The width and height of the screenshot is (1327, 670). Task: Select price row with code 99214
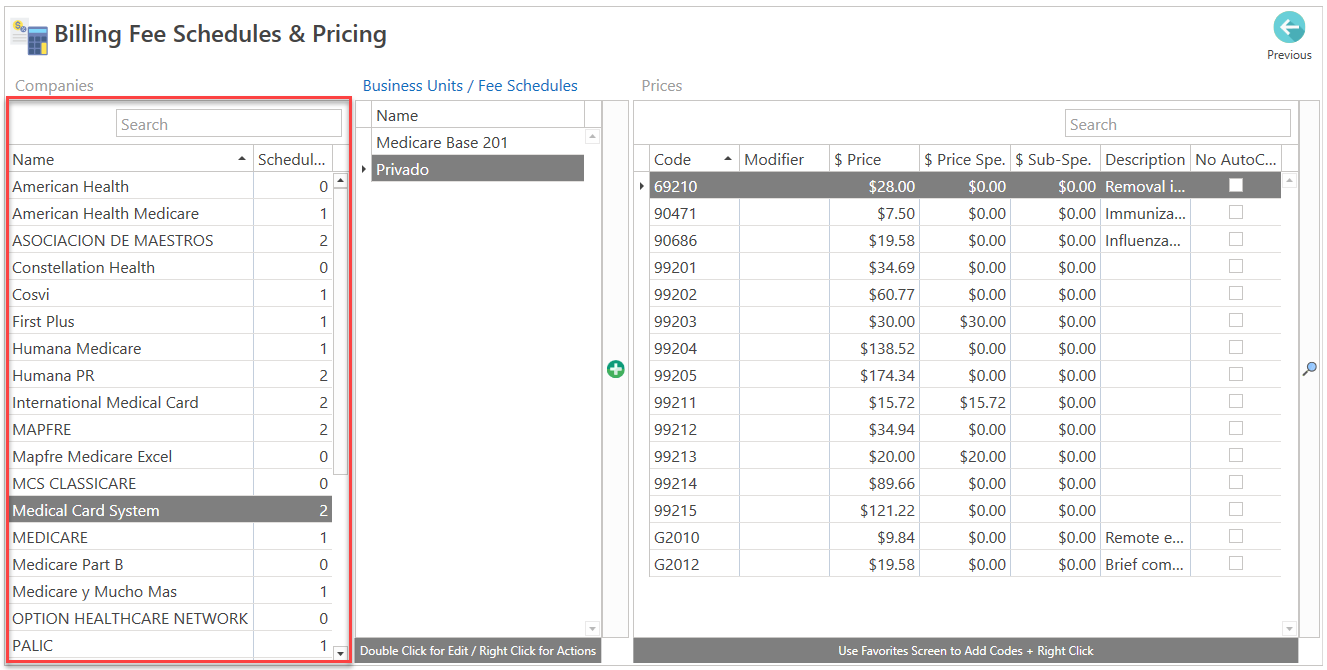[x=965, y=483]
